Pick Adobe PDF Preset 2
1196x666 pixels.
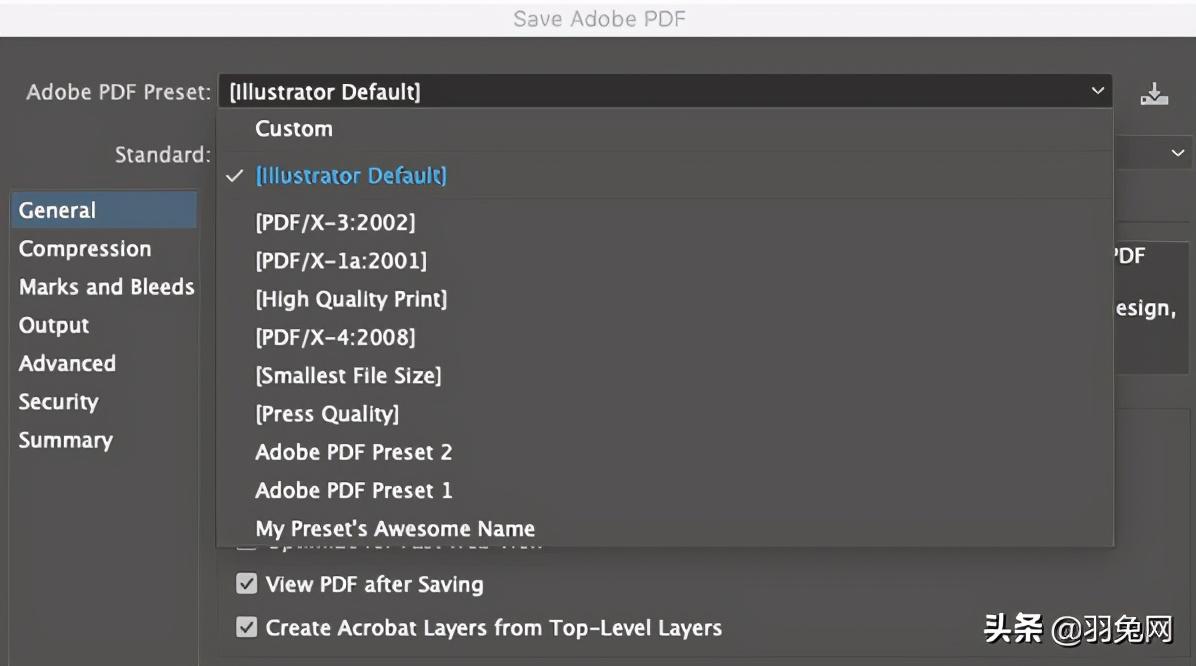(354, 452)
